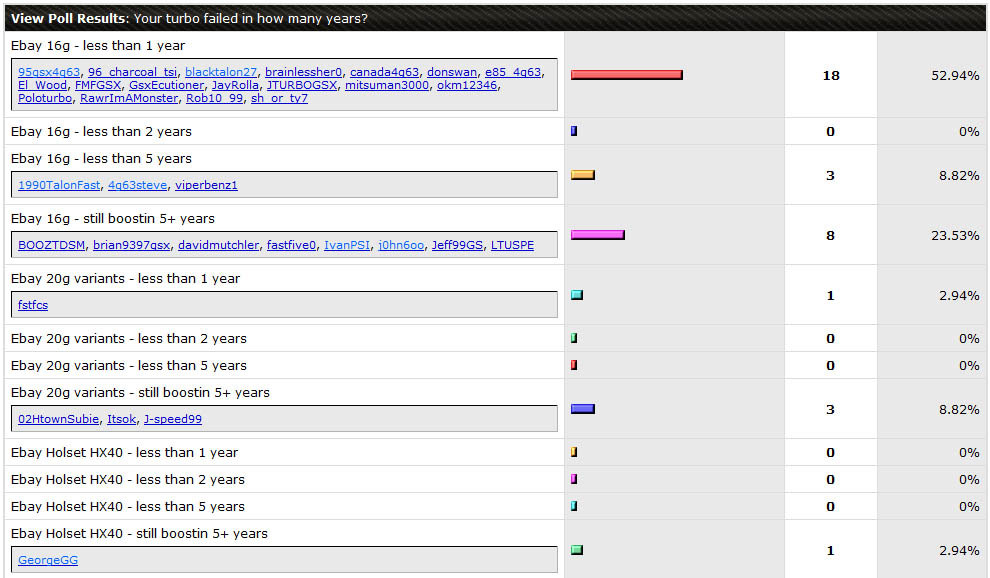The width and height of the screenshot is (990, 578).
Task: Click magenta bar for 16g still boostin
Action: pyautogui.click(x=597, y=235)
